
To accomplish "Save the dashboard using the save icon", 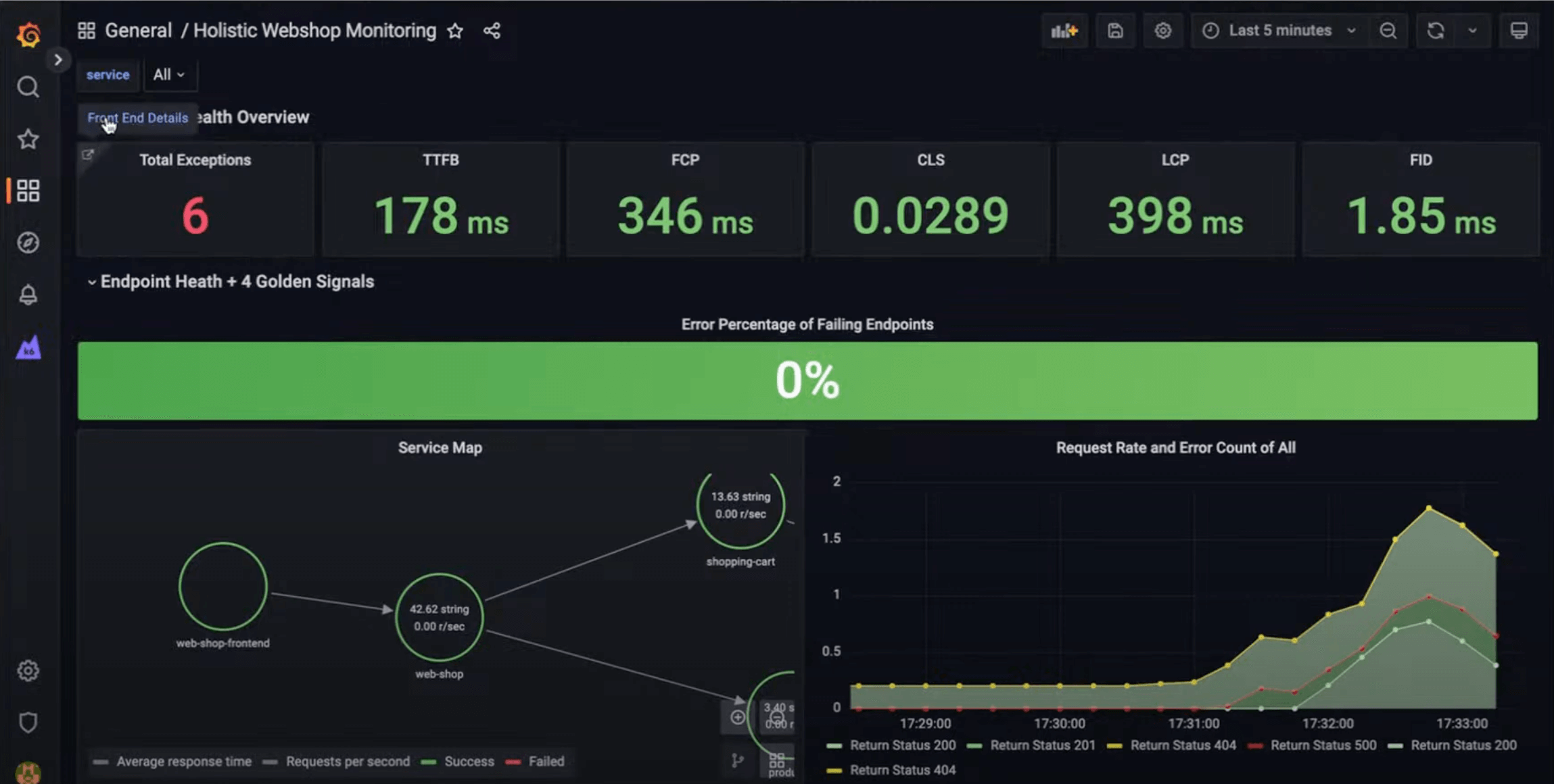I will click(1115, 30).
